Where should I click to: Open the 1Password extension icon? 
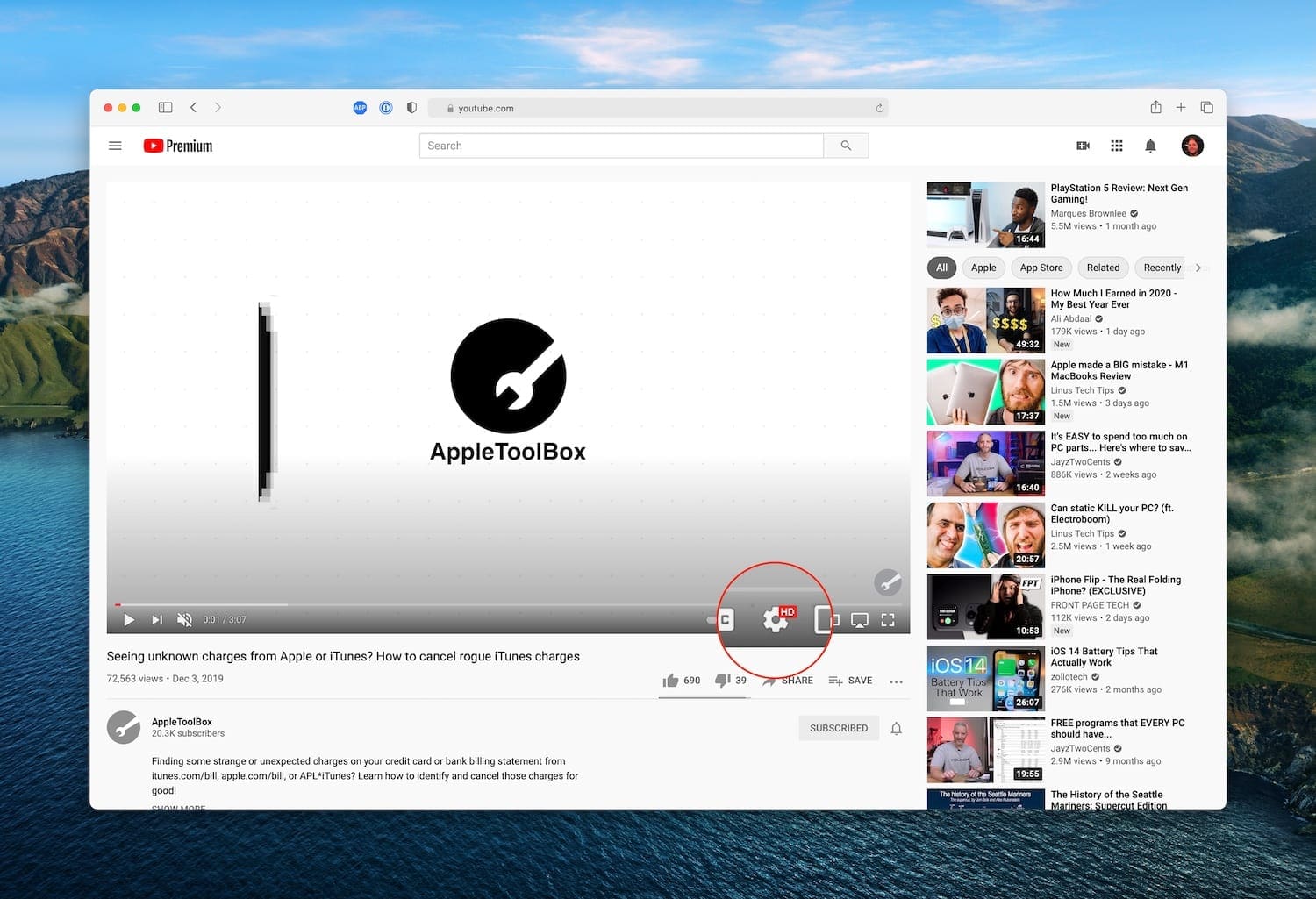coord(386,108)
